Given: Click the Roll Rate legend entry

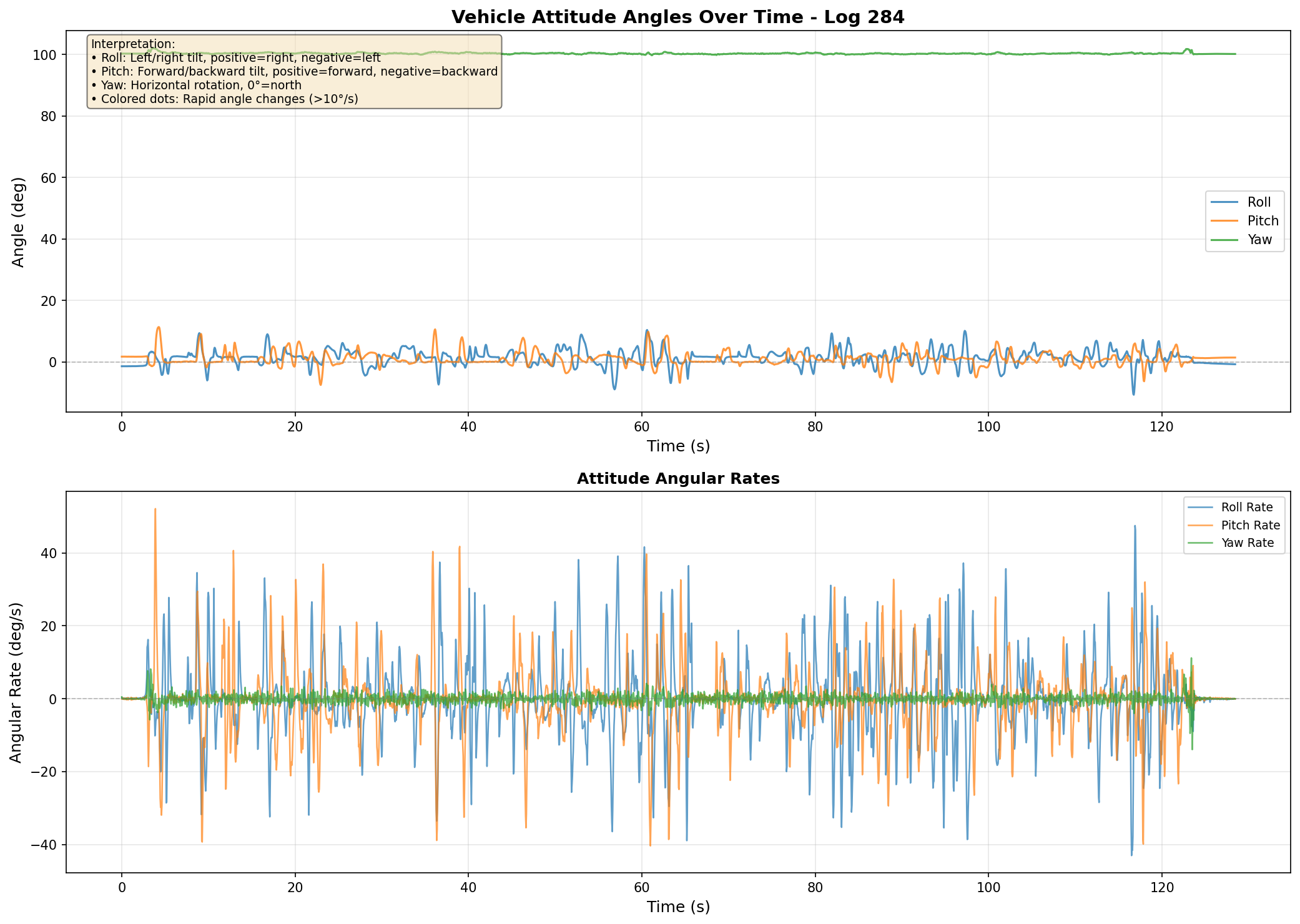Looking at the screenshot, I should click(1246, 508).
